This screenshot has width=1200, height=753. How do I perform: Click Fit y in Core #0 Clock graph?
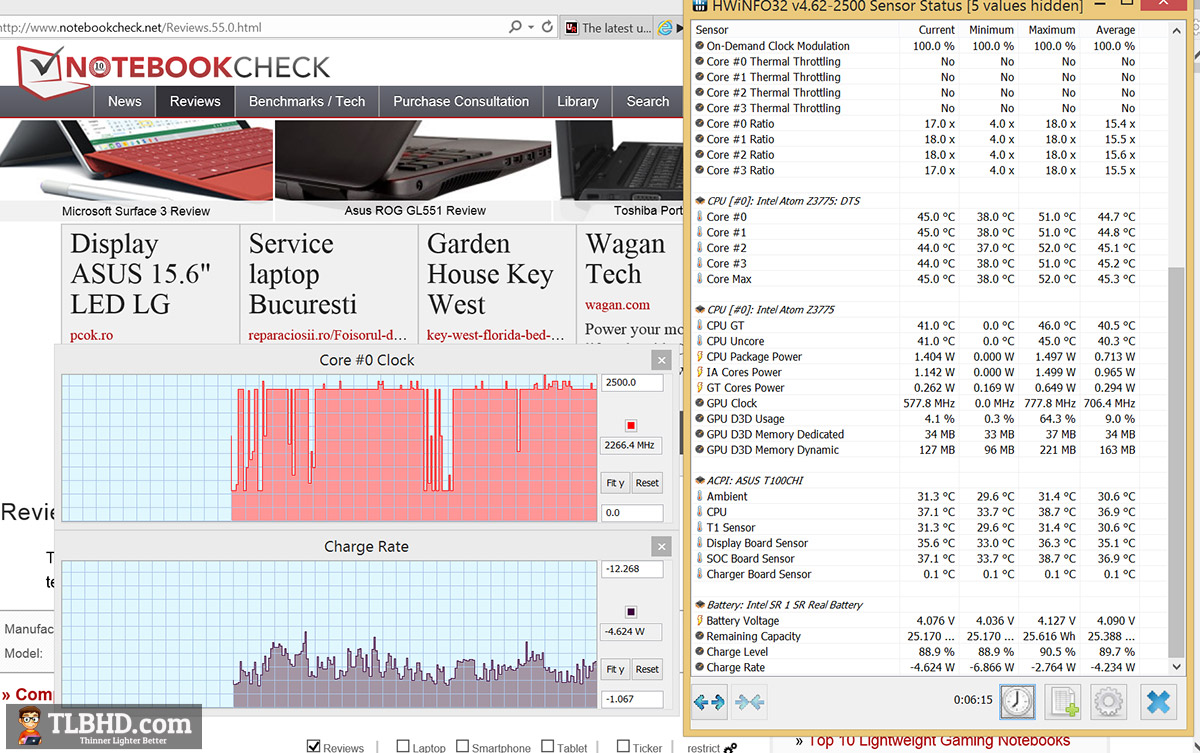tap(615, 483)
